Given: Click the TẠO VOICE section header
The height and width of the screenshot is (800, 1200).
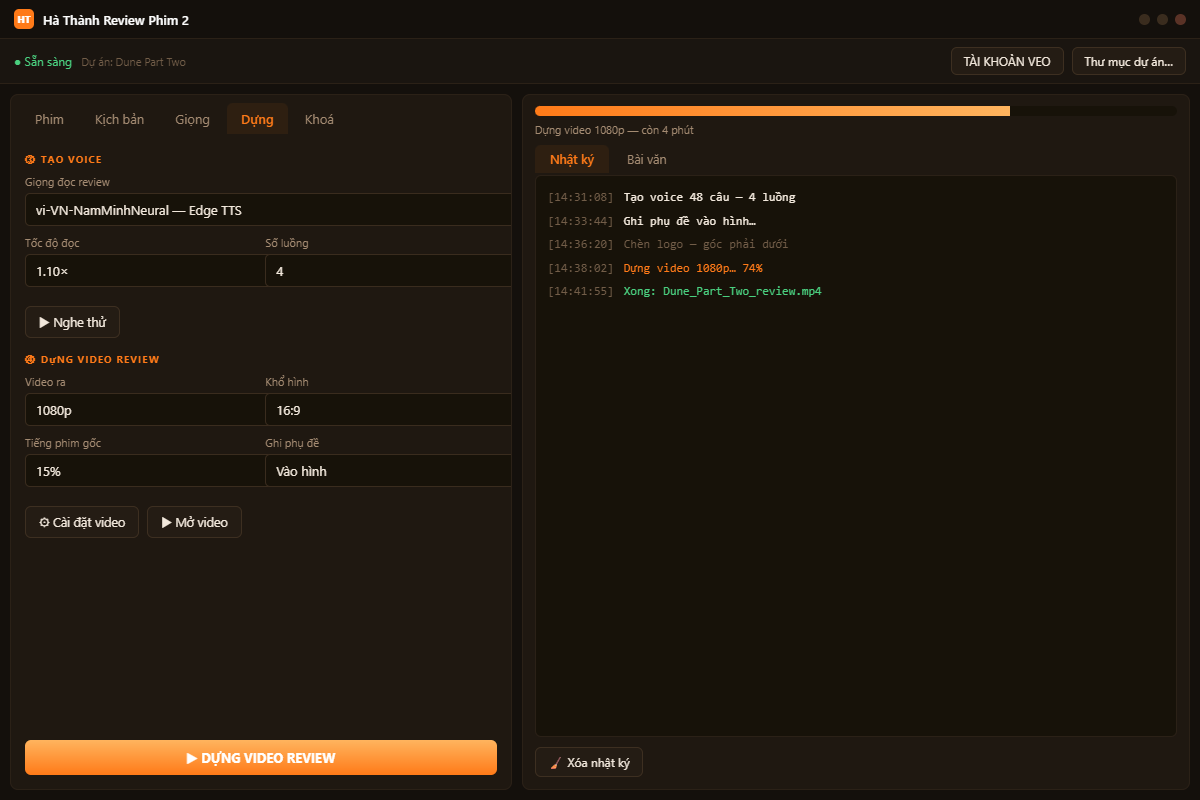Looking at the screenshot, I should pos(63,159).
